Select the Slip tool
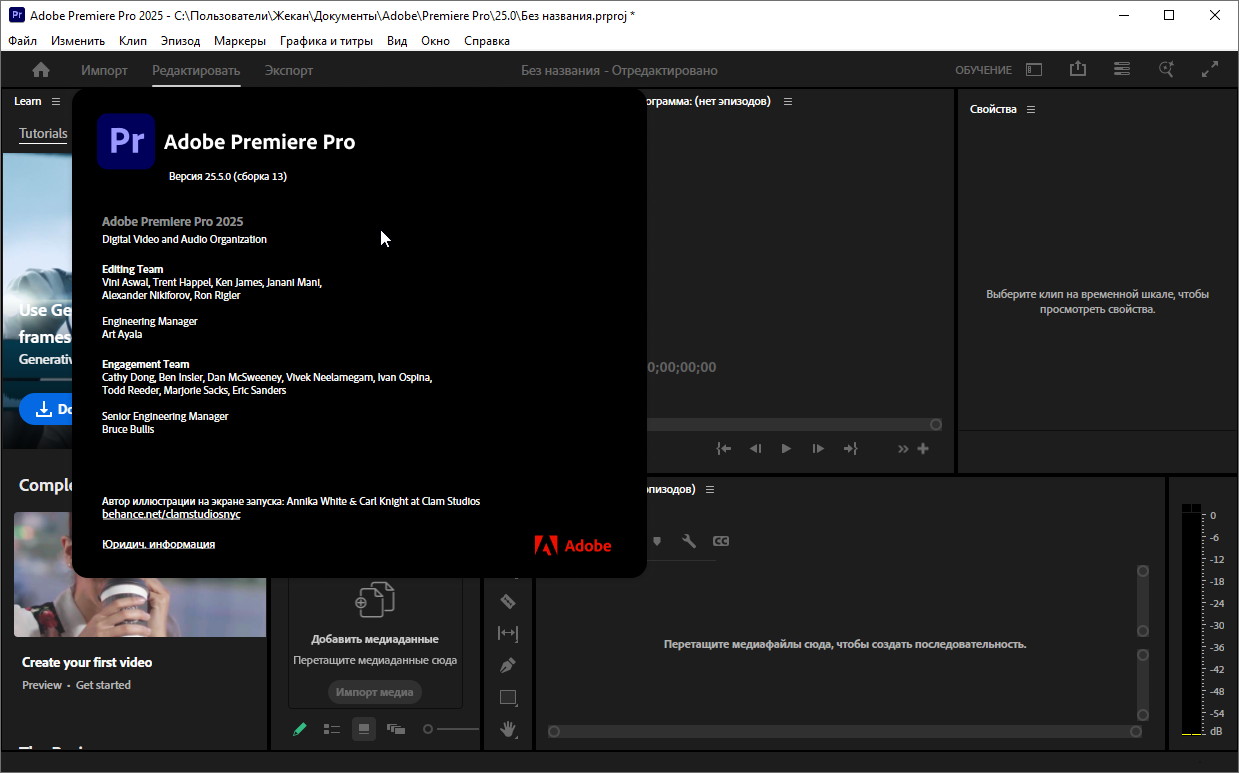The width and height of the screenshot is (1239, 773). [x=508, y=633]
